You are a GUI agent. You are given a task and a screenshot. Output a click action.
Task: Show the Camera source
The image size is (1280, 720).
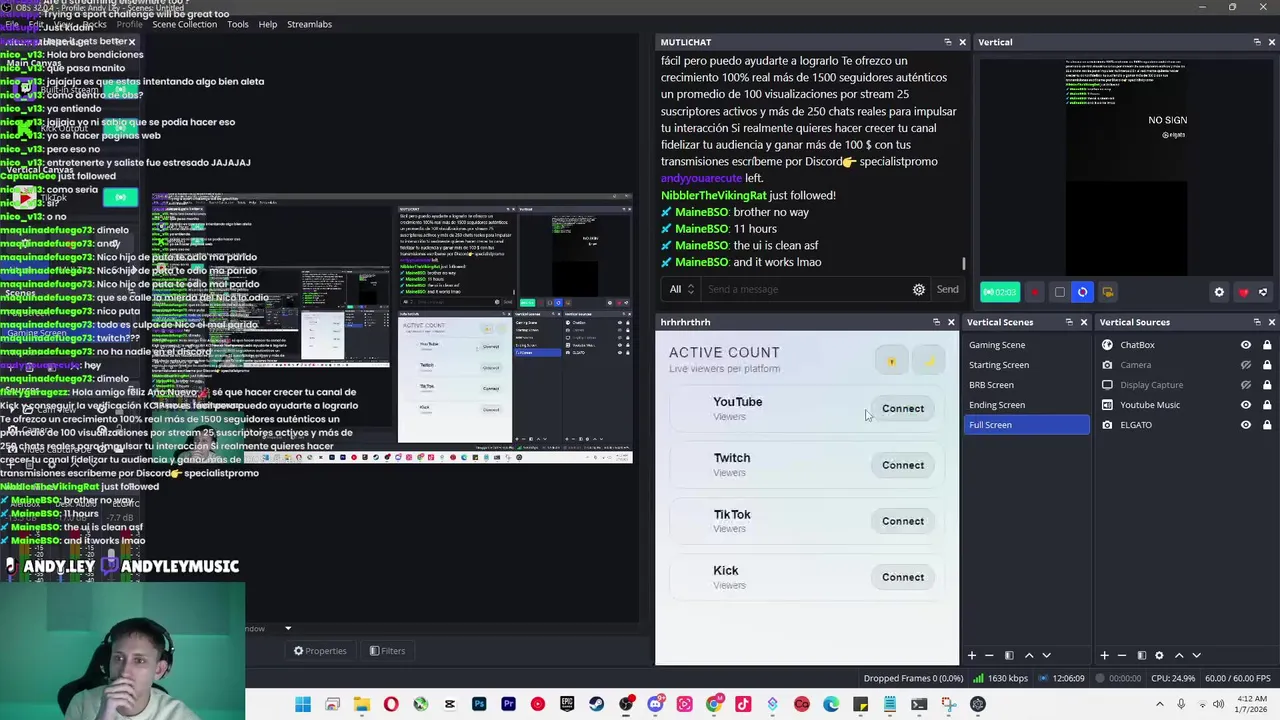[1246, 365]
